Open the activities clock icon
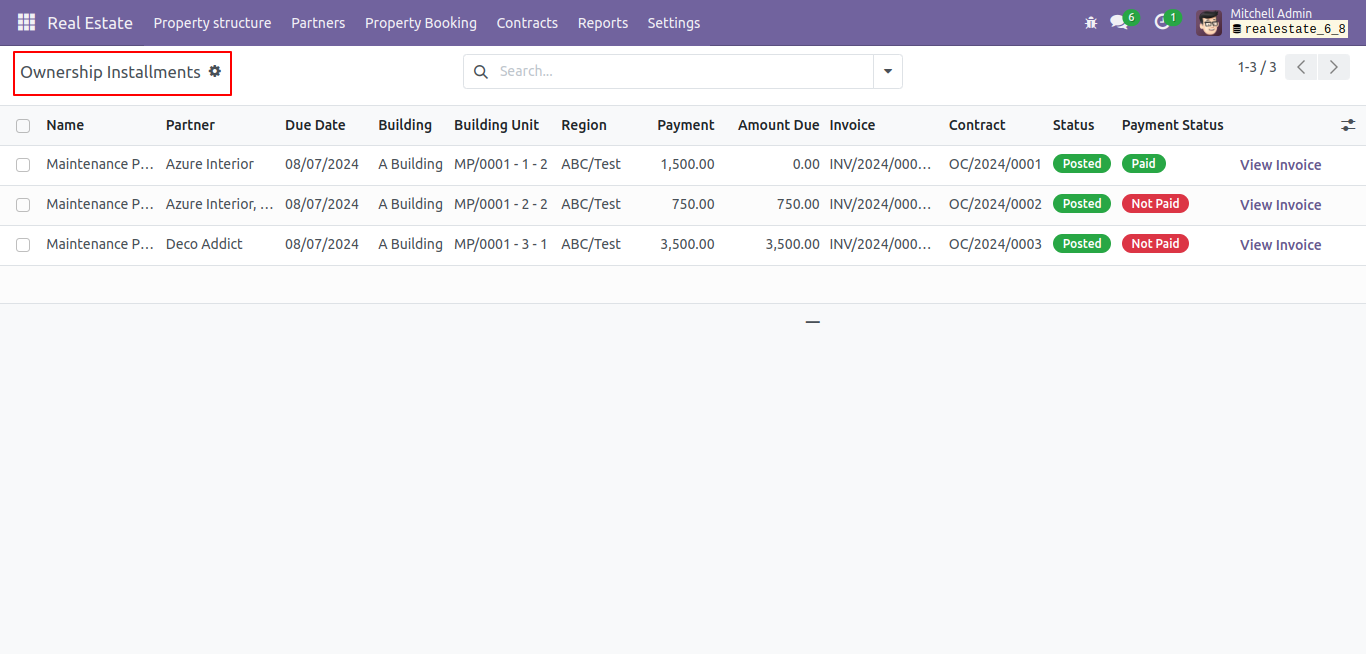The image size is (1366, 654). click(1161, 22)
